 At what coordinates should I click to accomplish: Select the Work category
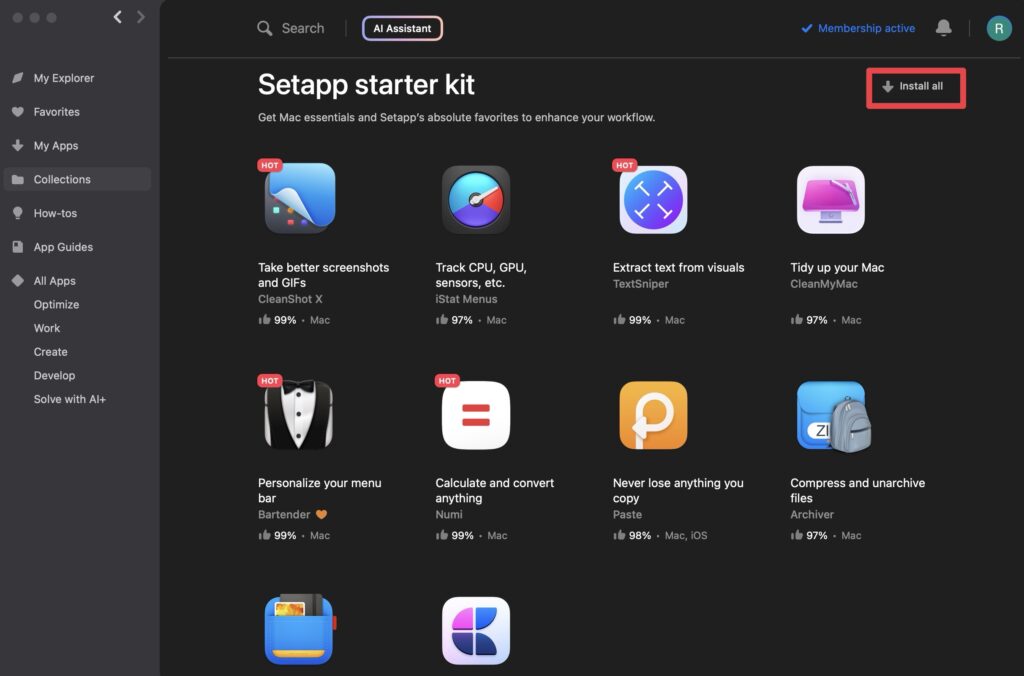(47, 328)
